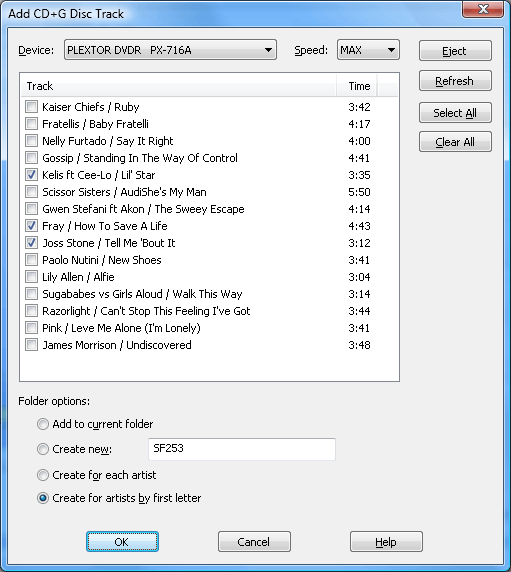Clear all track selections
This screenshot has height=572, width=511.
pyautogui.click(x=455, y=142)
